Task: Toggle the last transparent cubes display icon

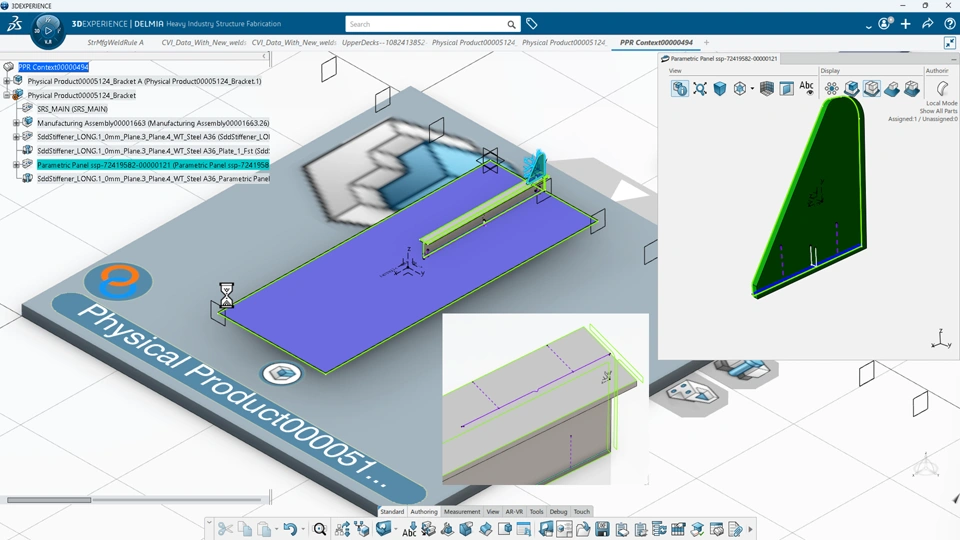Action: pos(912,89)
